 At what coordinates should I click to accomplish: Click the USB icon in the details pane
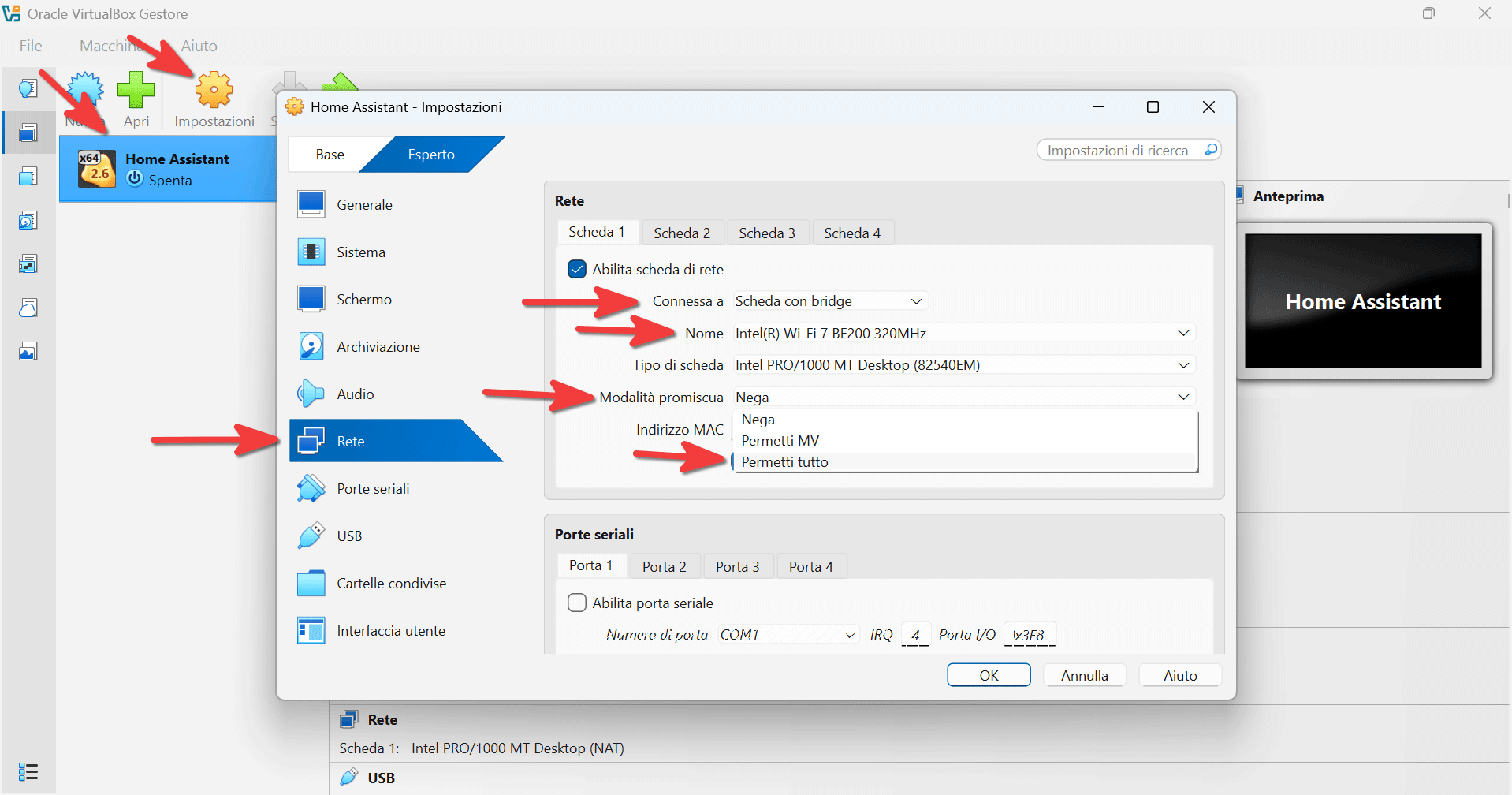(x=348, y=778)
